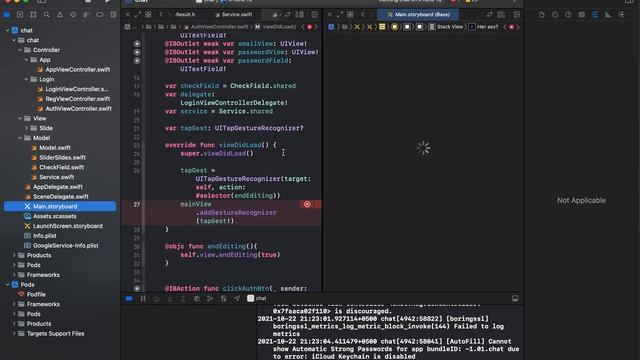Open the History inspector tab
This screenshot has height=360, width=640.
pyautogui.click(x=555, y=15)
